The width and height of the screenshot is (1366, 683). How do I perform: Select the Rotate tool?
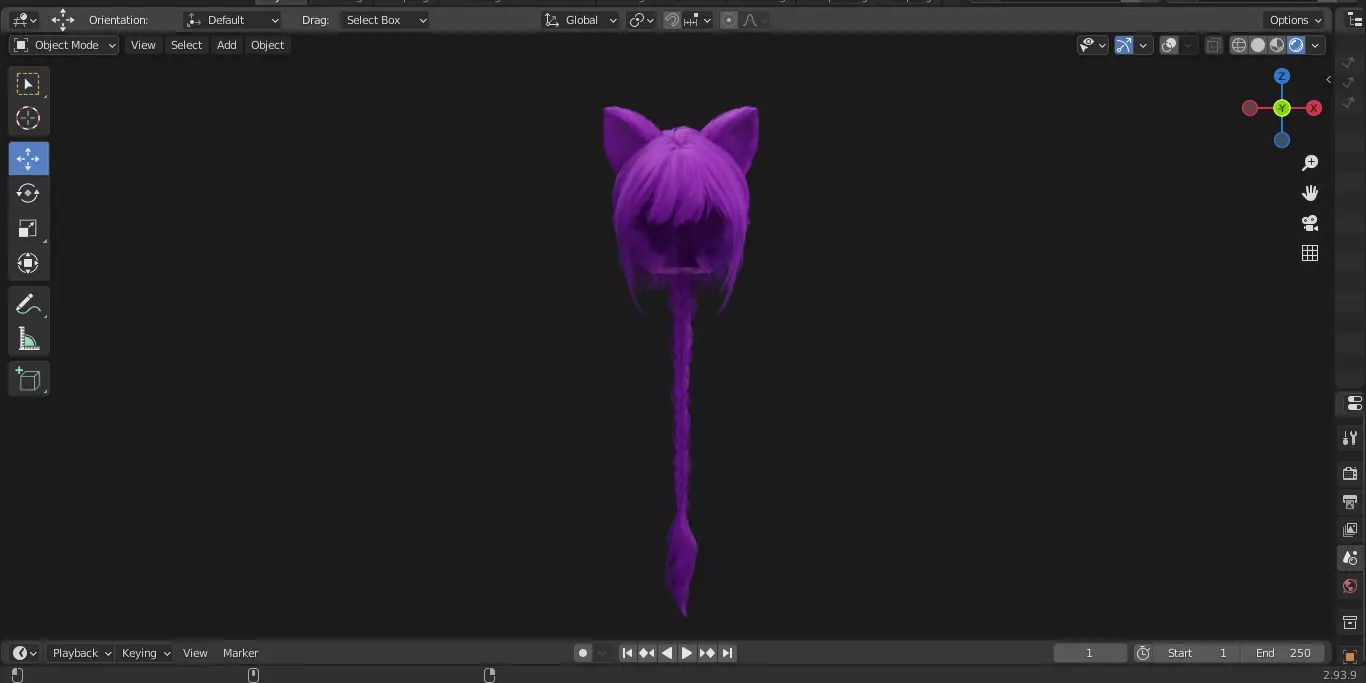[x=28, y=193]
